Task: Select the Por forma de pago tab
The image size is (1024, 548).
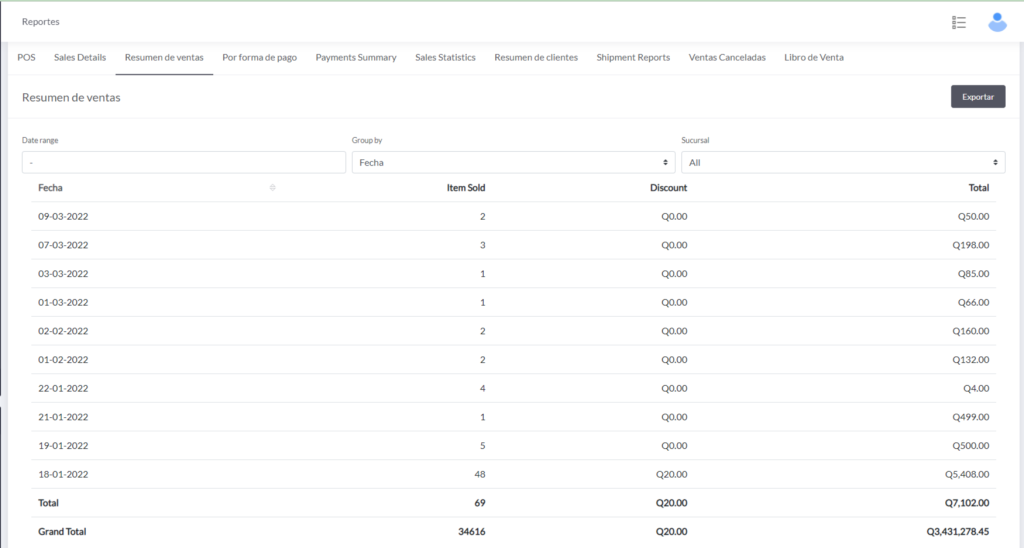Action: click(x=259, y=58)
